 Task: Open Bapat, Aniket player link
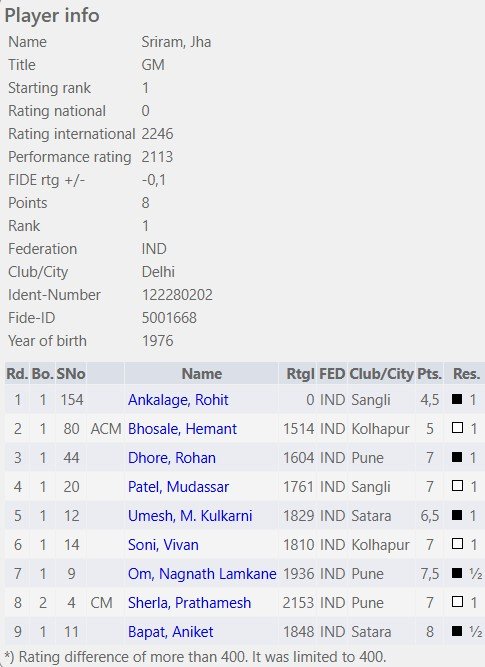[x=171, y=631]
